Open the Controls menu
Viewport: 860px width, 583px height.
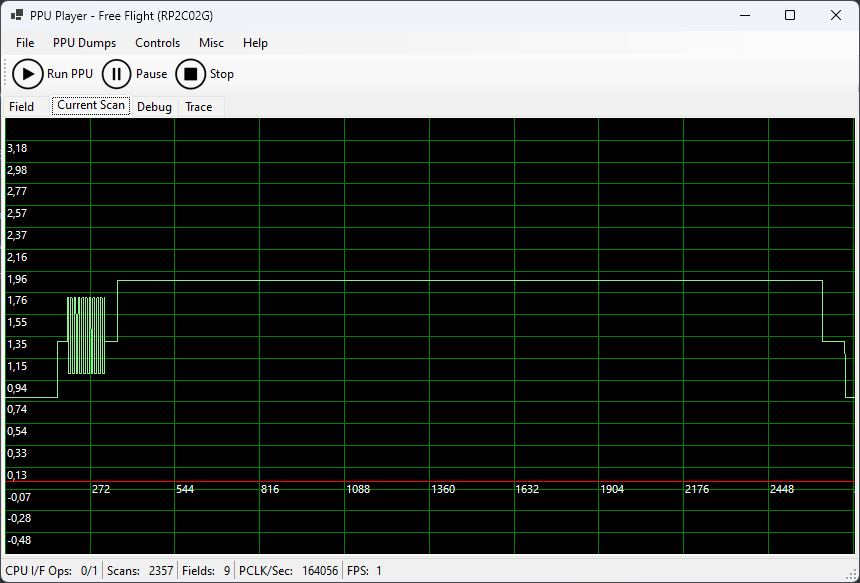[x=157, y=43]
